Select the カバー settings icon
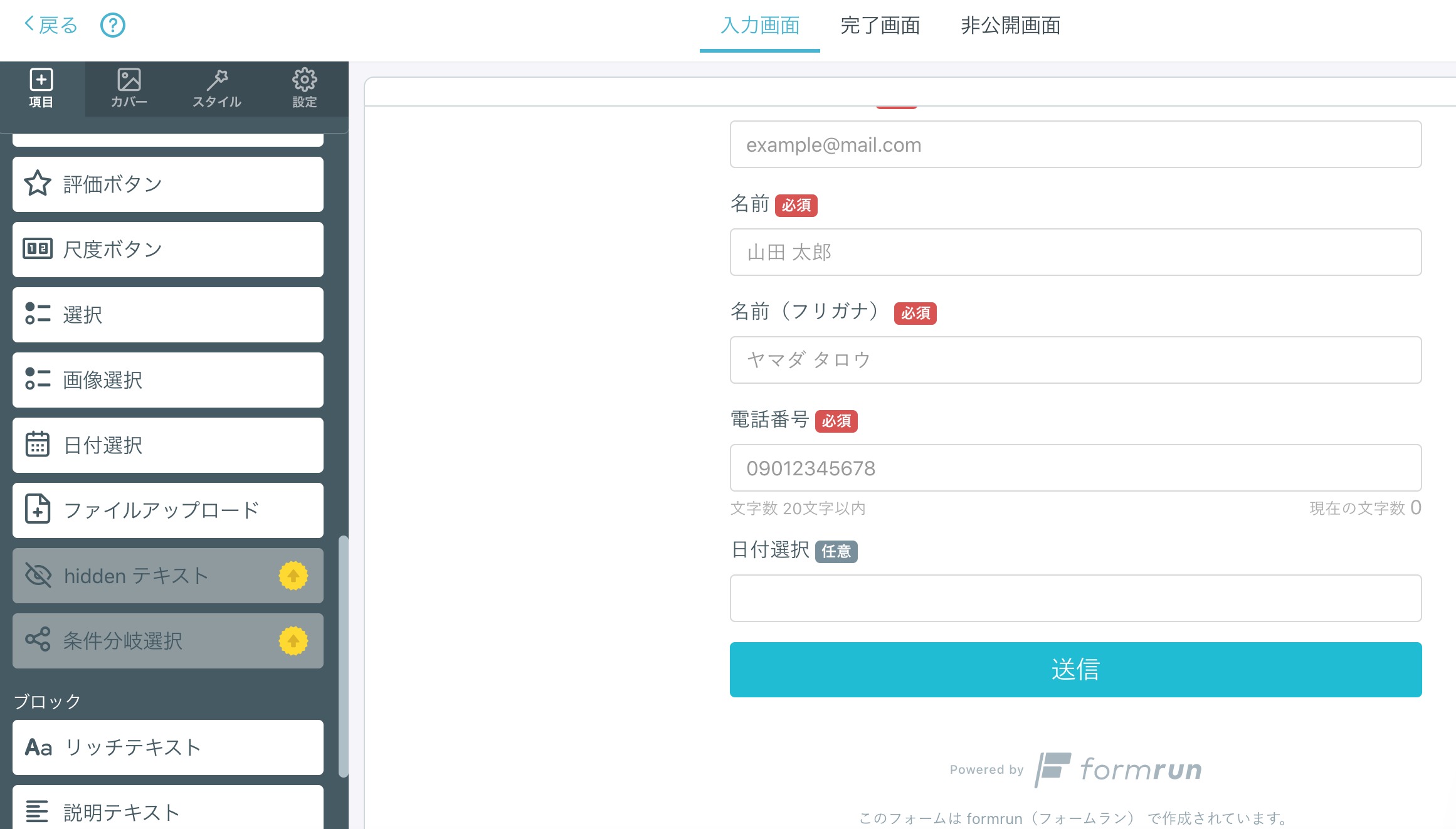 [x=127, y=88]
